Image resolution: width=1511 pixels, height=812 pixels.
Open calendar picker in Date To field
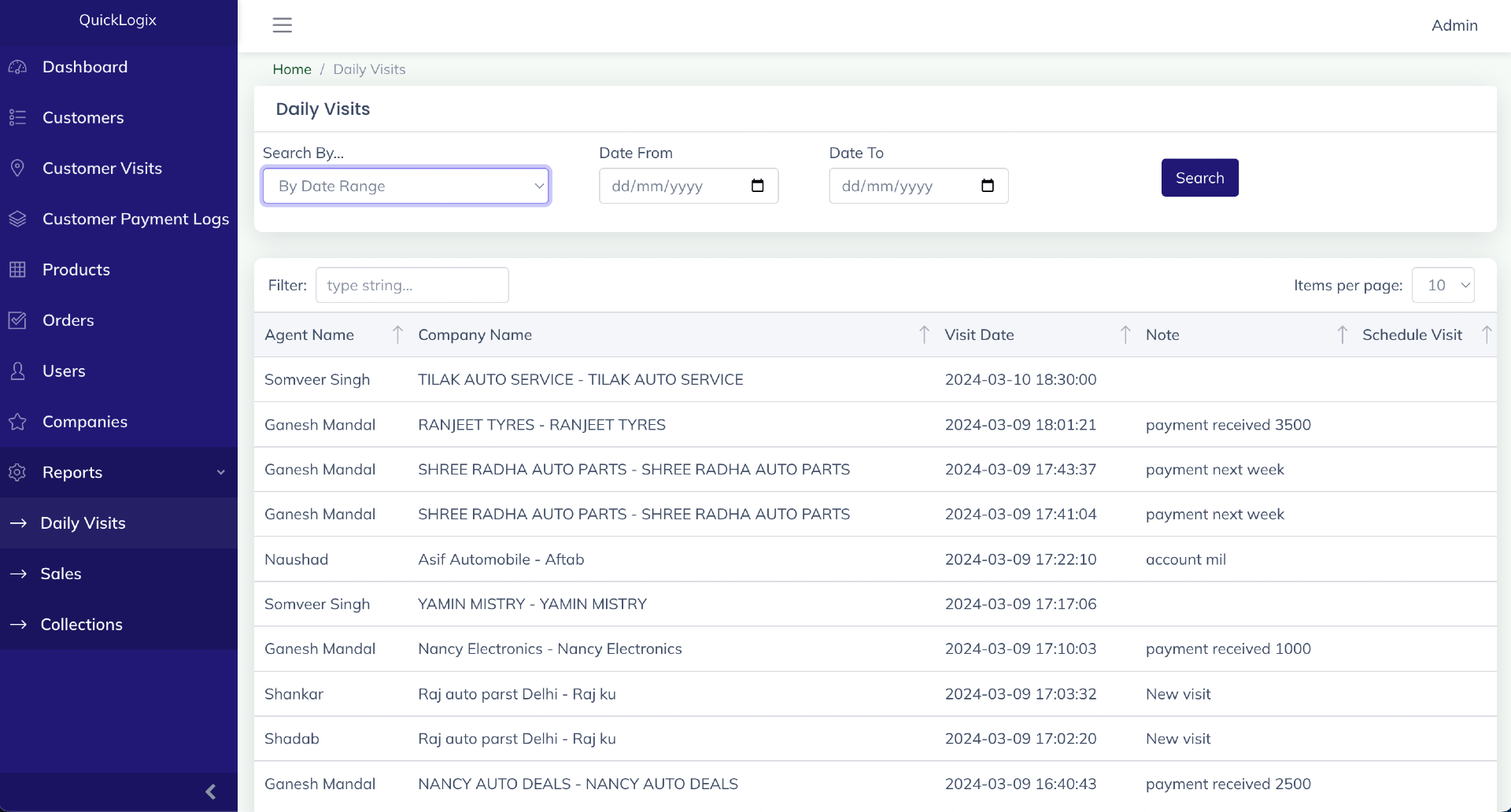[987, 186]
